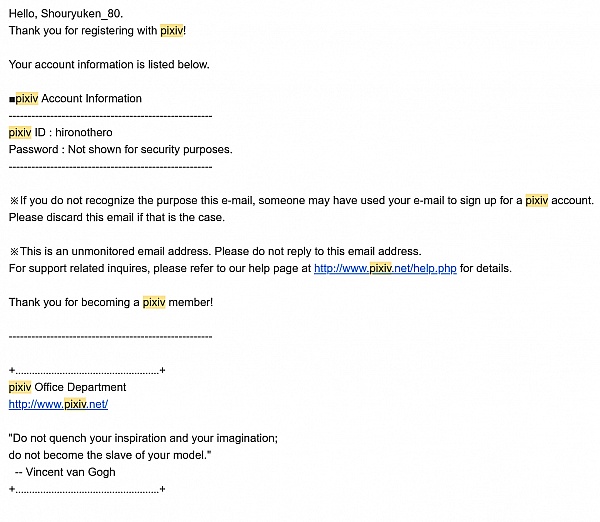Click highlighted pixiv in Office Department line
The image size is (600, 522).
(20, 387)
